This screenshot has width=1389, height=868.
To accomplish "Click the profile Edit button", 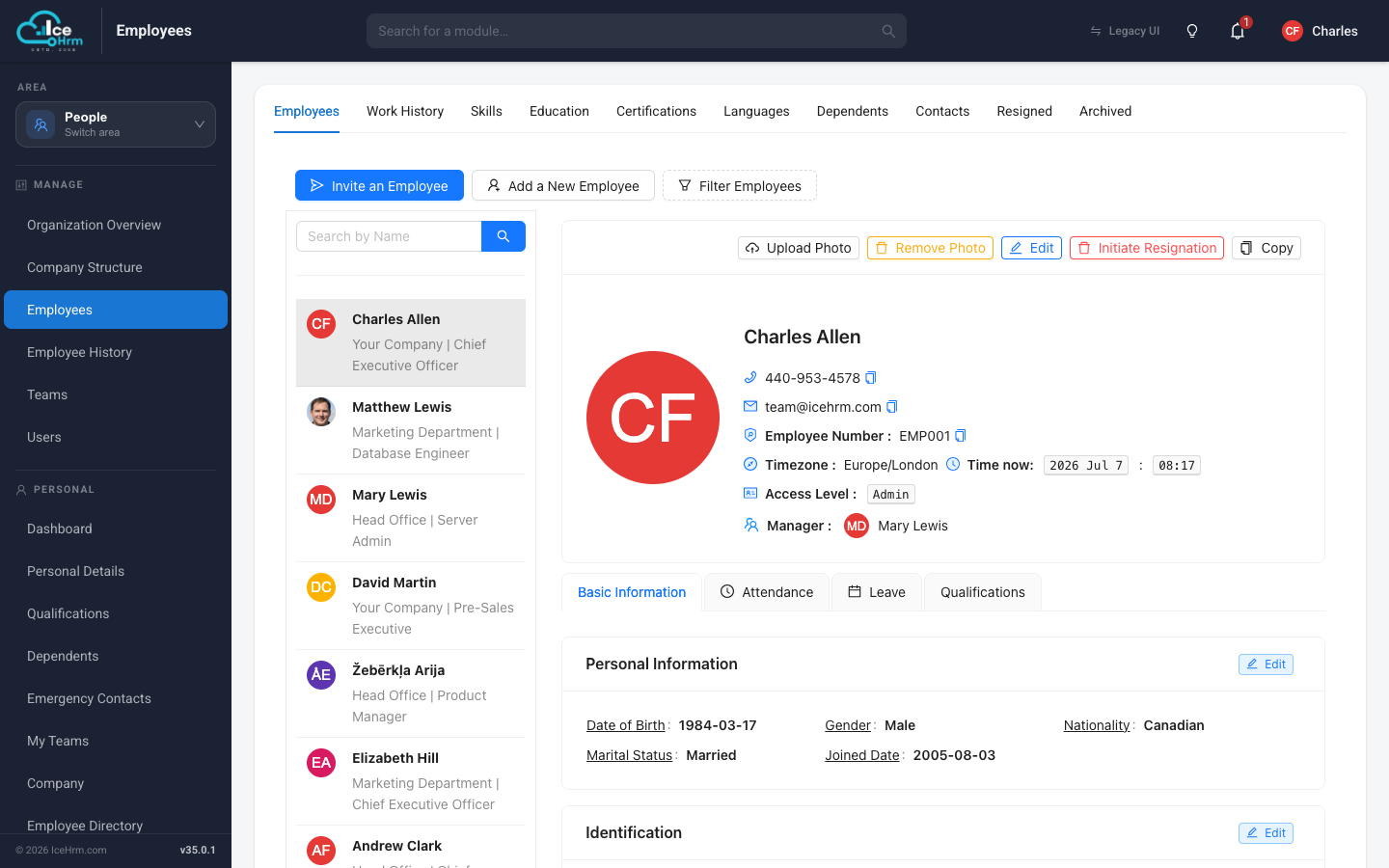I will click(x=1031, y=248).
